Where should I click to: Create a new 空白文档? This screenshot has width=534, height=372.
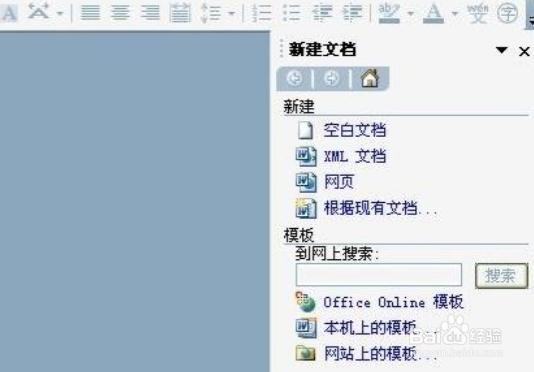(341, 130)
